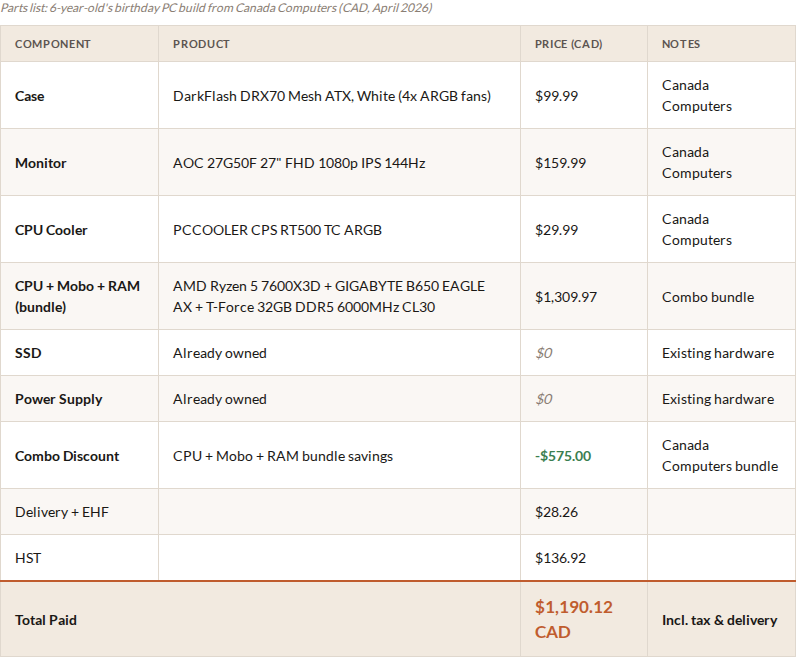Select the table caption about birthday PC build
The height and width of the screenshot is (658, 796).
click(216, 8)
